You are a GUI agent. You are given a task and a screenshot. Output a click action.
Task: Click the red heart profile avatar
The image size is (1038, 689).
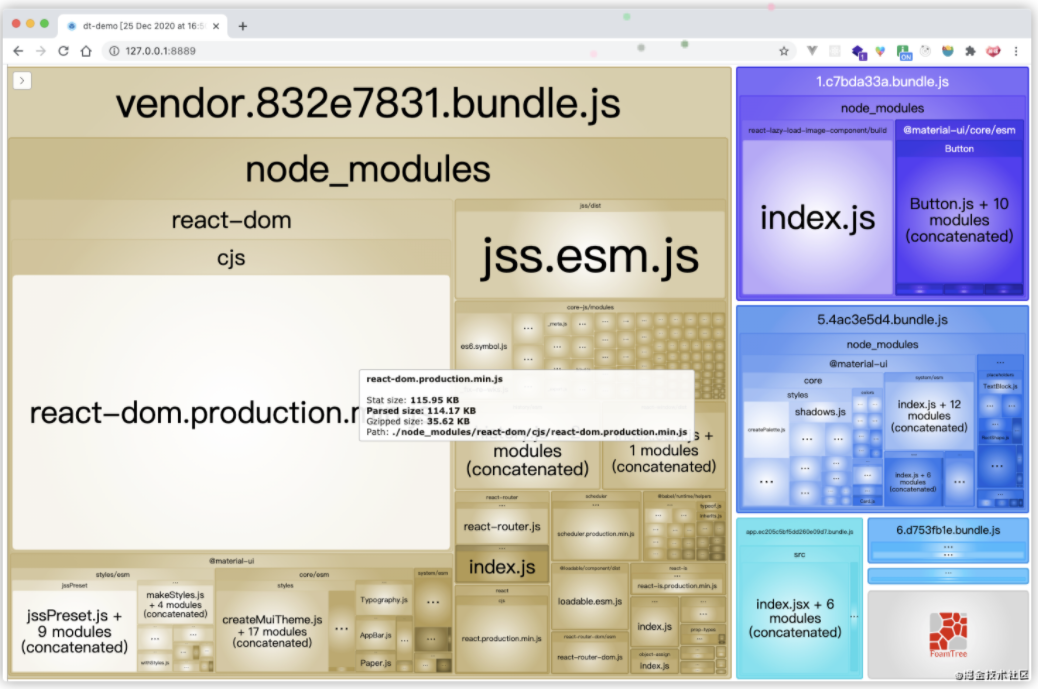993,51
